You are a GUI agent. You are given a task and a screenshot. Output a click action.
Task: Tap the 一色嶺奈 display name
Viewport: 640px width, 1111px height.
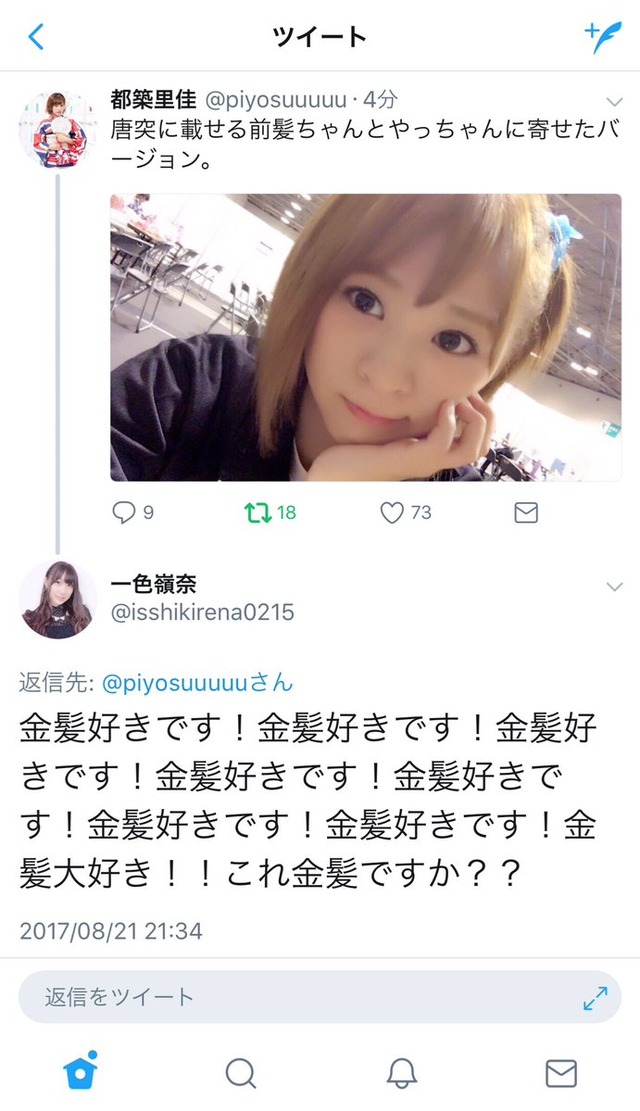(x=153, y=585)
